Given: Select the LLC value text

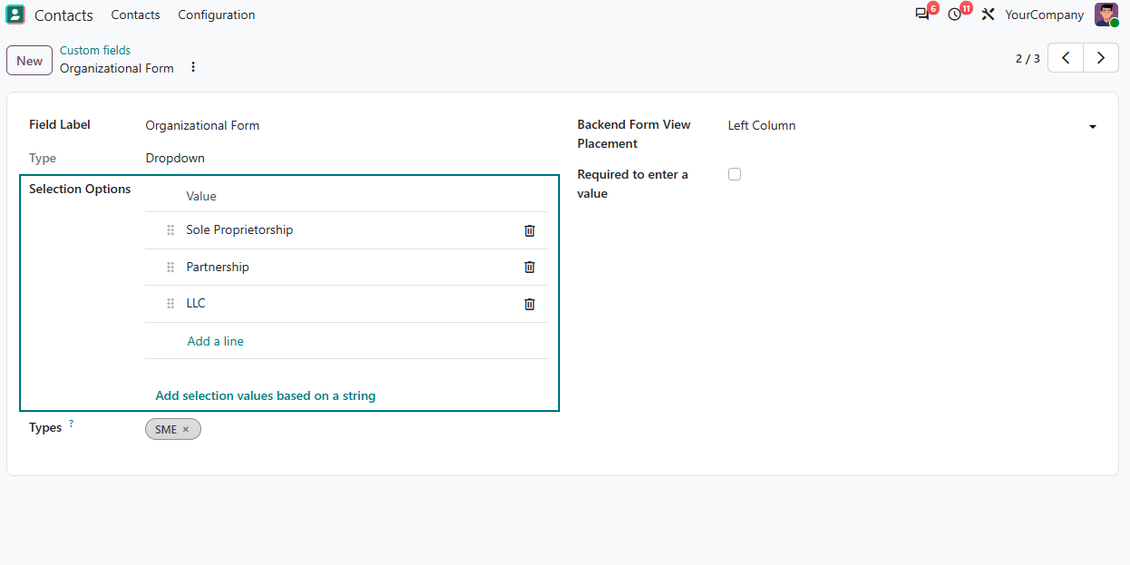Looking at the screenshot, I should coord(196,303).
